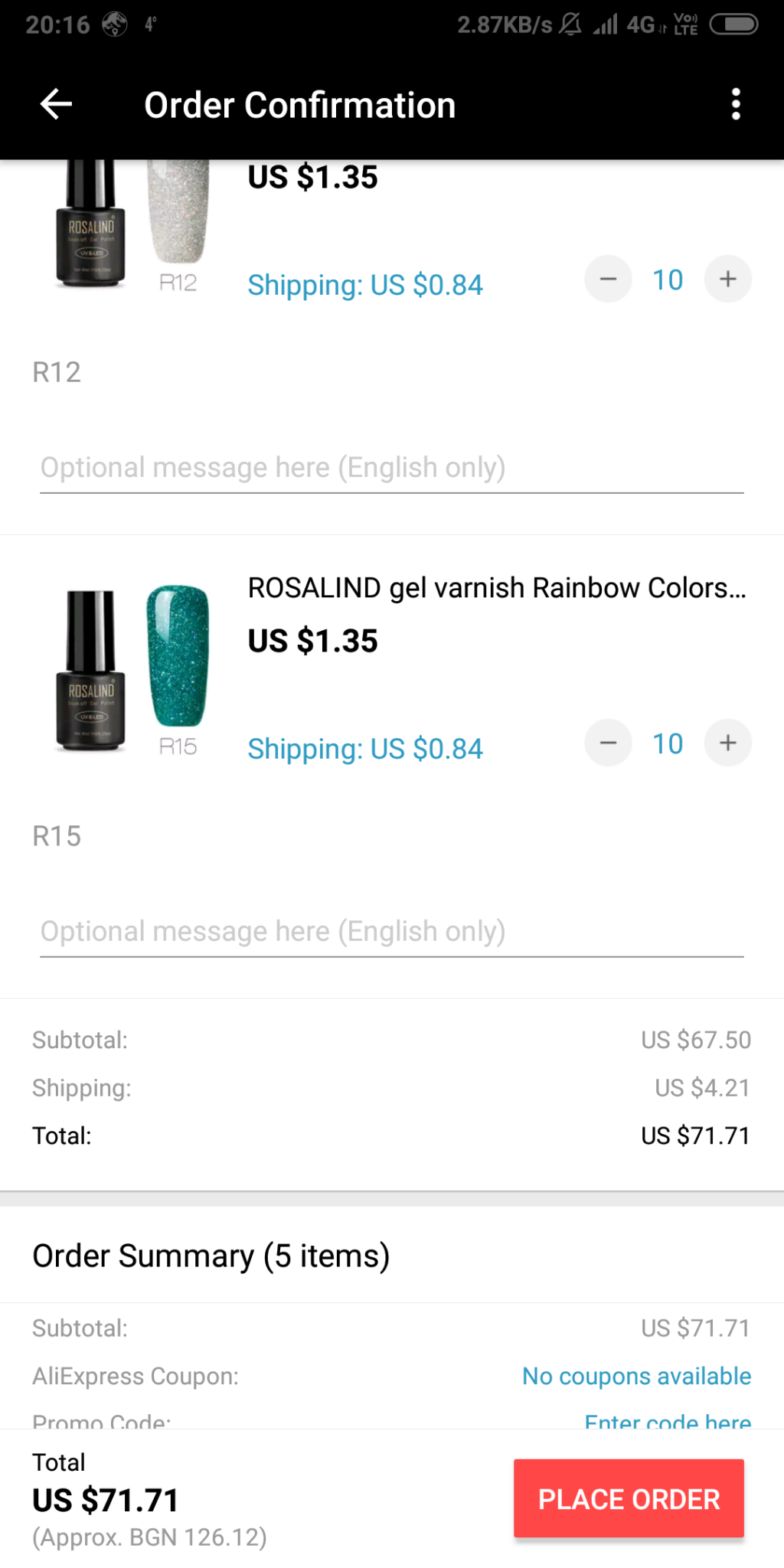Image resolution: width=784 pixels, height=1568 pixels.
Task: Open shipping options for R15 item
Action: tap(365, 750)
